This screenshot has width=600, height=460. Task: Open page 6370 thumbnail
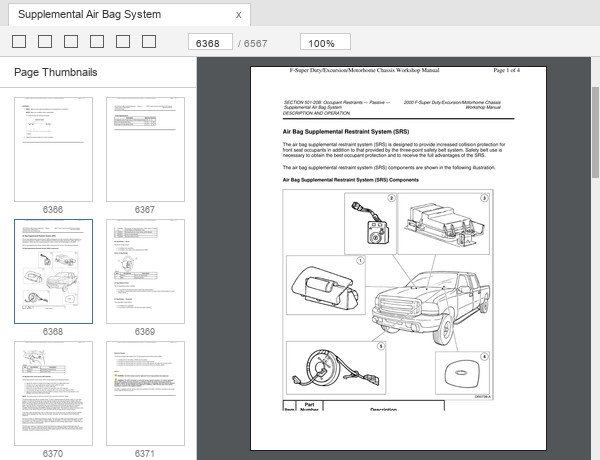pyautogui.click(x=54, y=393)
